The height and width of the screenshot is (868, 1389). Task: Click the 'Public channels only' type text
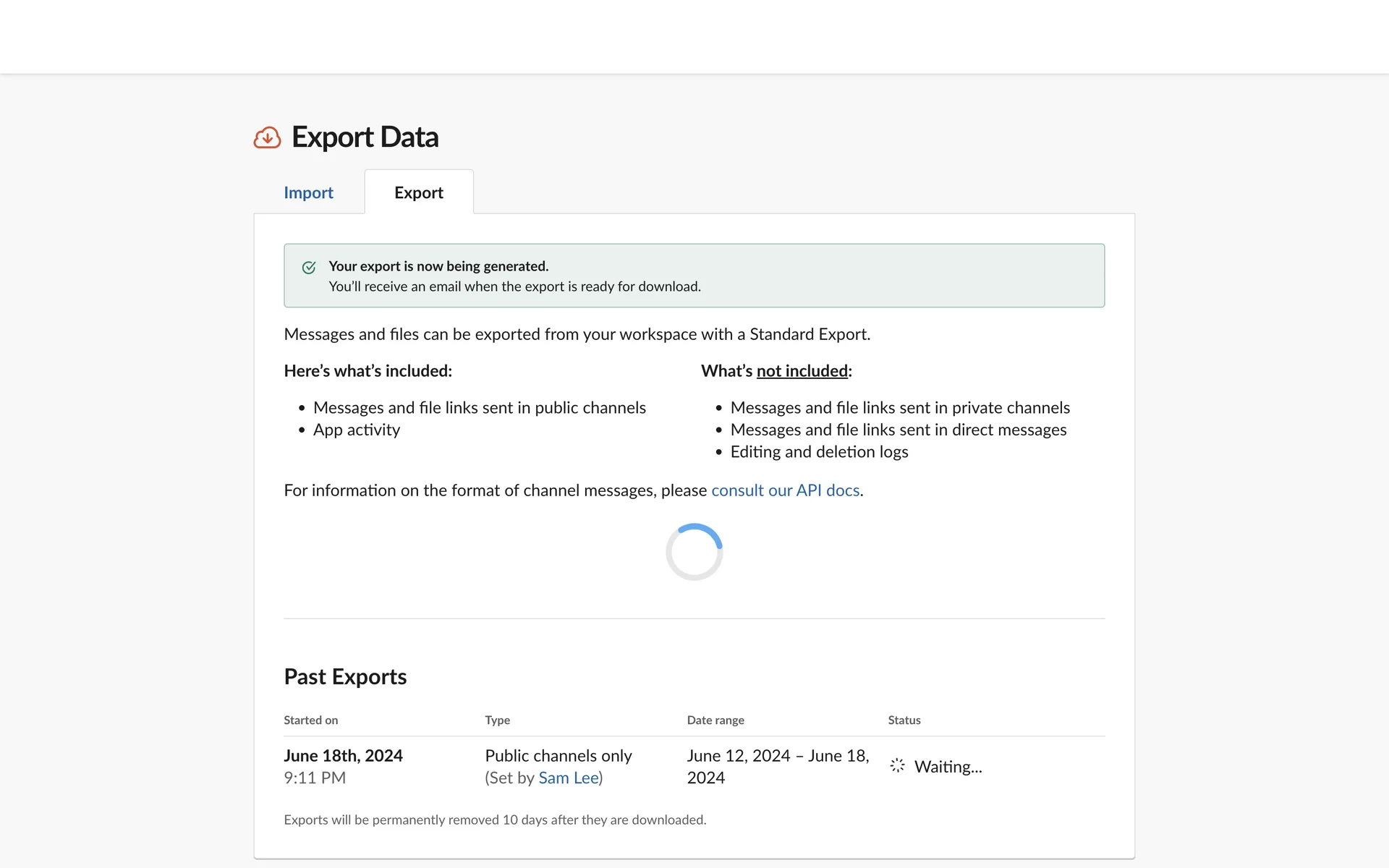558,755
